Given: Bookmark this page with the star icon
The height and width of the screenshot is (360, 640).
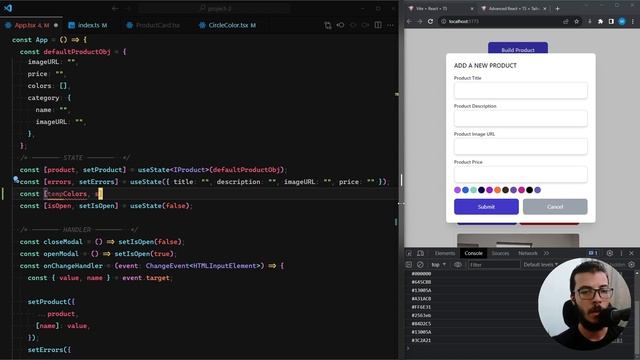Looking at the screenshot, I should click(x=577, y=21).
